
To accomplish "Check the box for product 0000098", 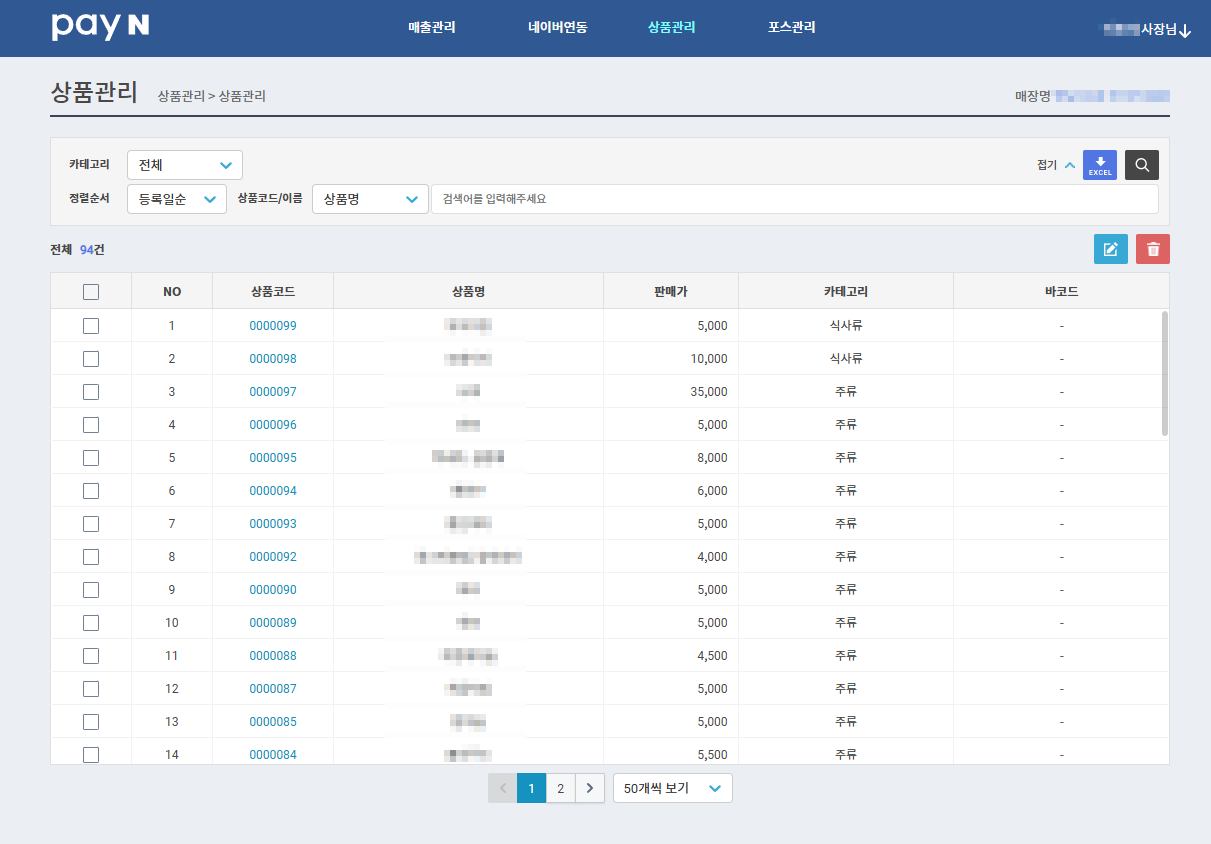I will click(91, 358).
